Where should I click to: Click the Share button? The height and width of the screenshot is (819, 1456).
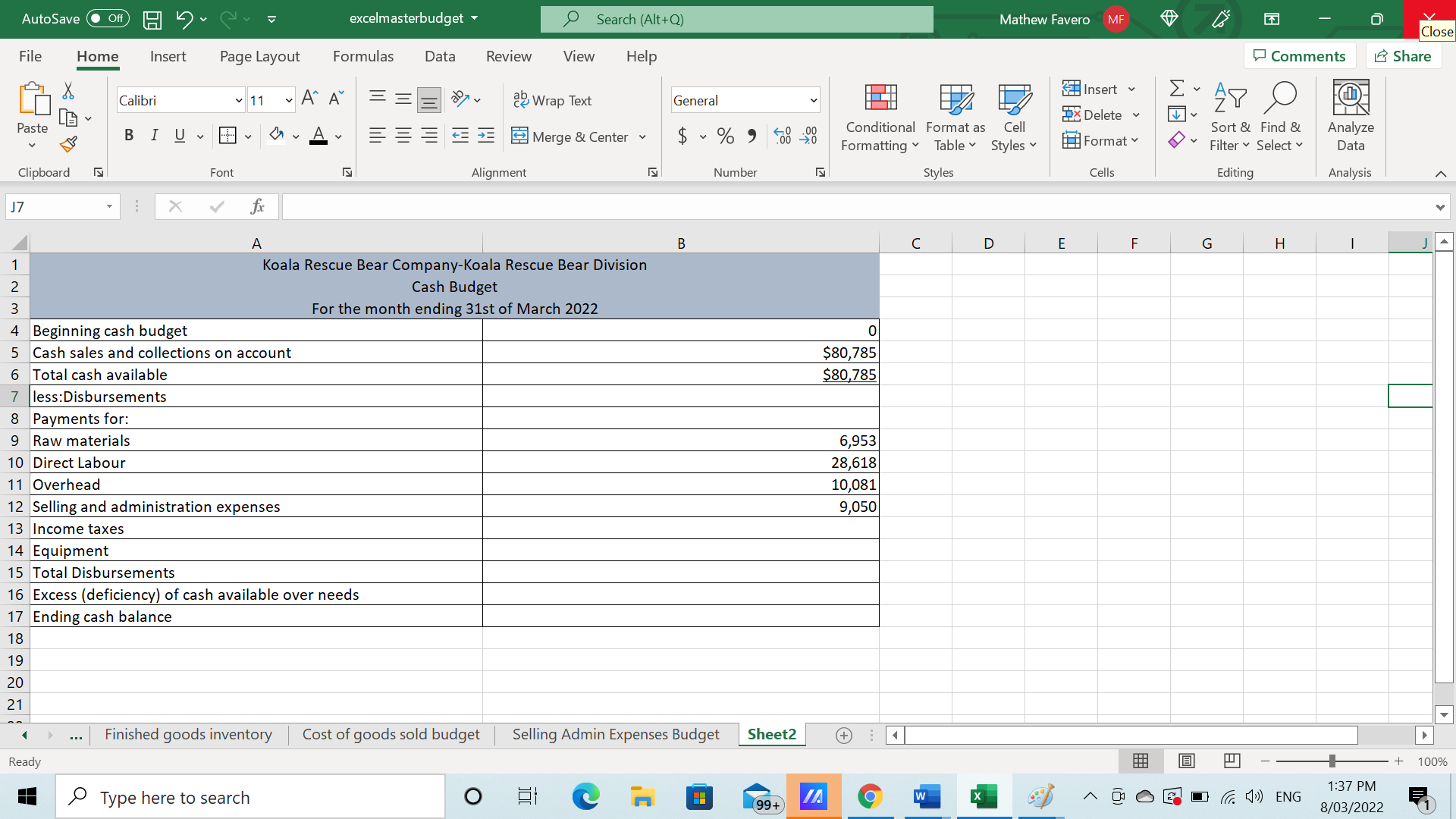tap(1403, 56)
